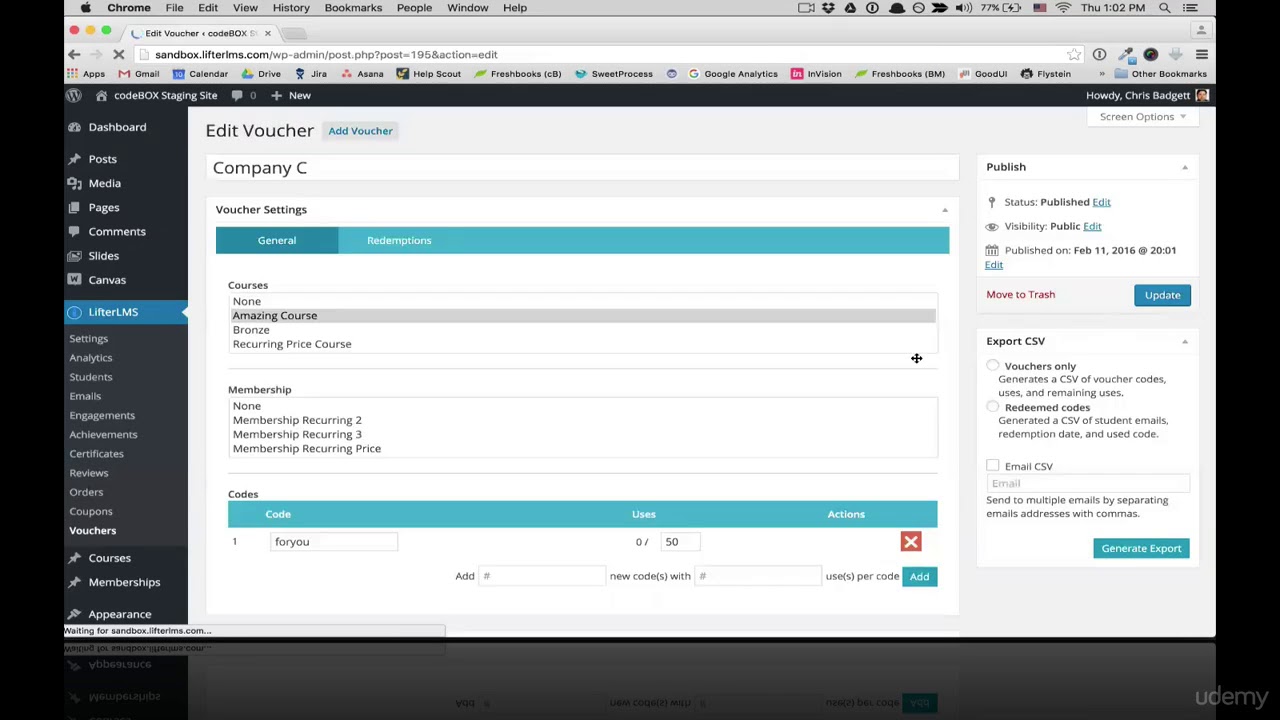Click Move to Trash link
The height and width of the screenshot is (720, 1280).
click(1020, 295)
